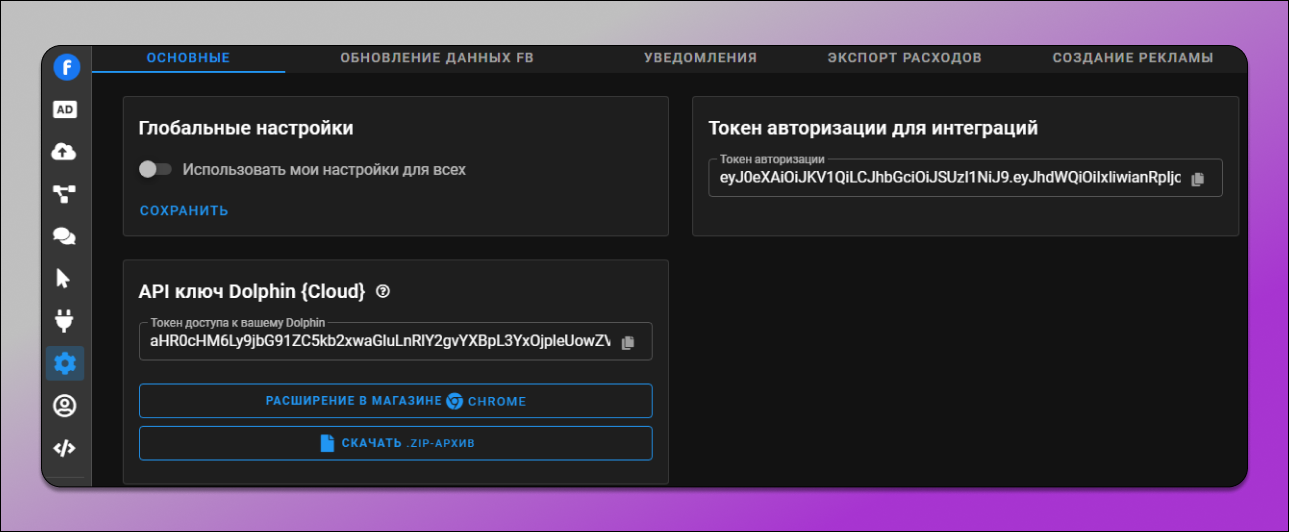This screenshot has width=1289, height=532.
Task: Open the code brackets sidebar icon
Action: [65, 448]
